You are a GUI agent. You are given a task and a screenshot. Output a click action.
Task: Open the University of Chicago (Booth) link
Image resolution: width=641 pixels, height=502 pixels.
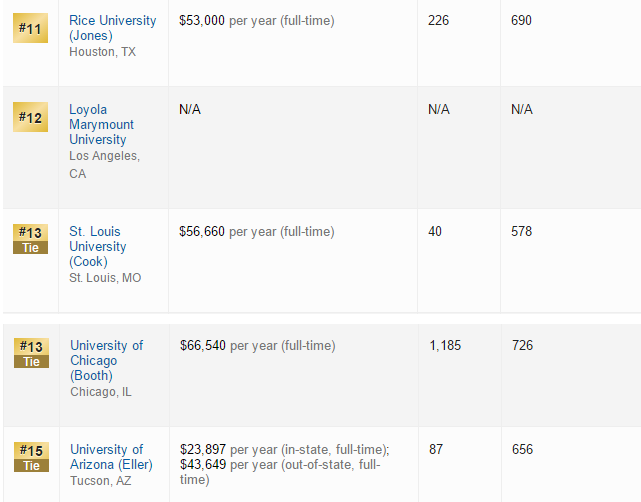(106, 360)
